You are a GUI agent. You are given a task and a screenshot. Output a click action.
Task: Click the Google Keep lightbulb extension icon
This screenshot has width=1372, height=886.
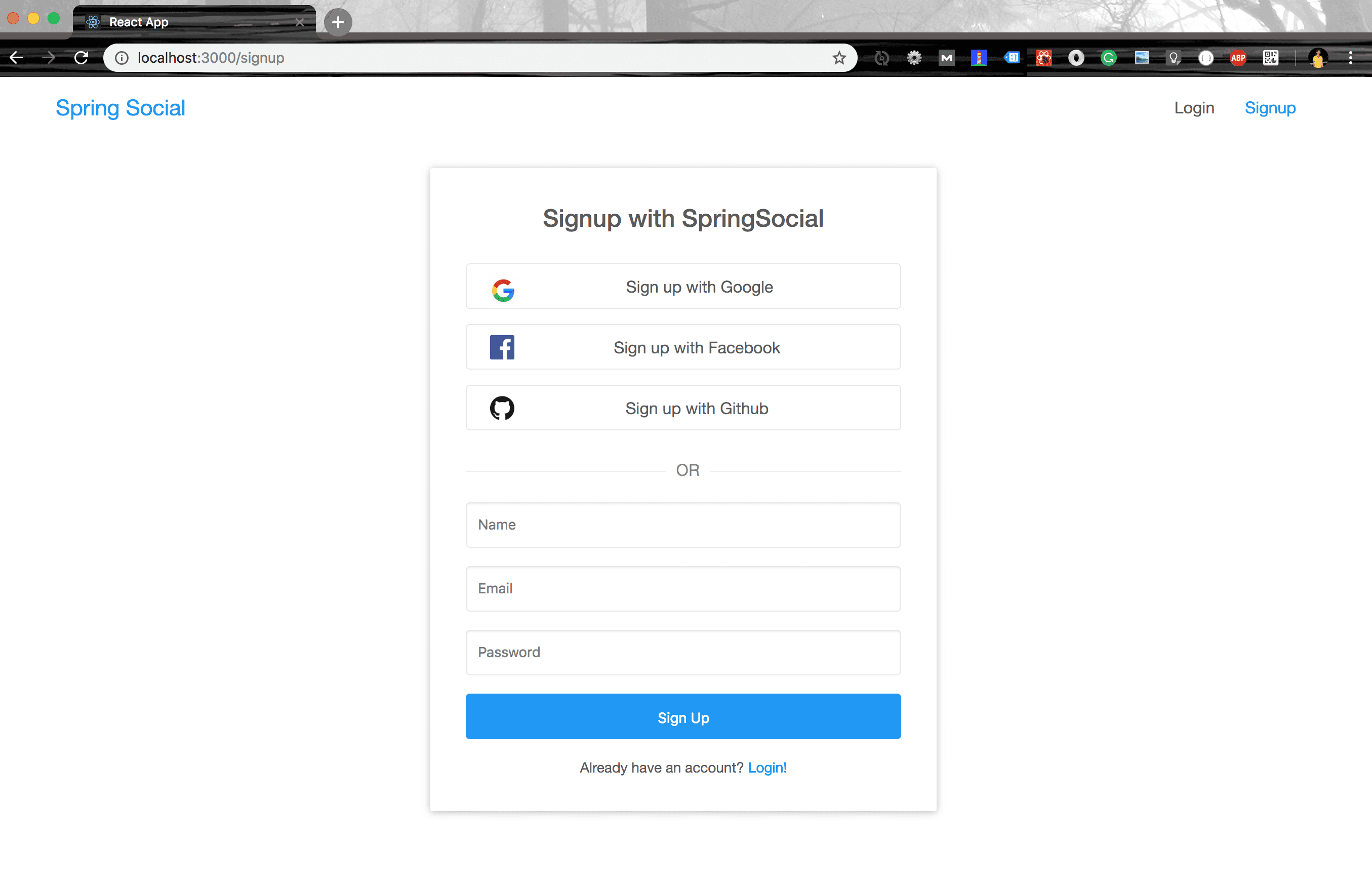pyautogui.click(x=1174, y=58)
